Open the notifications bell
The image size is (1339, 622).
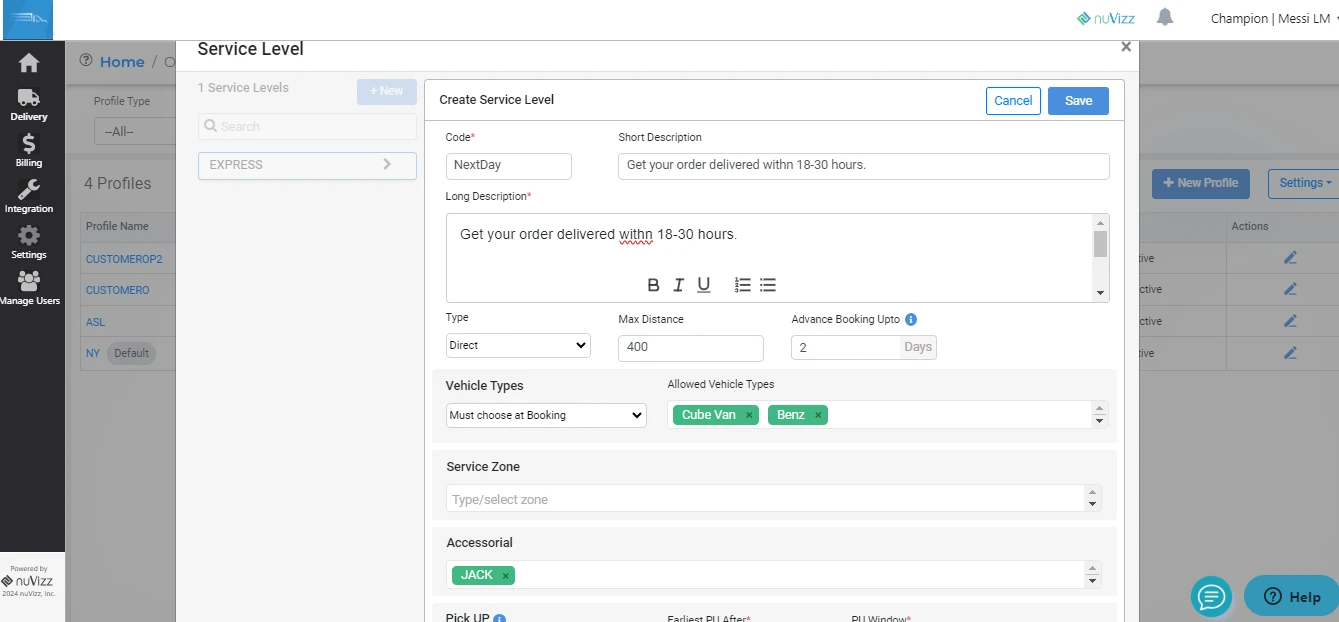(1164, 18)
